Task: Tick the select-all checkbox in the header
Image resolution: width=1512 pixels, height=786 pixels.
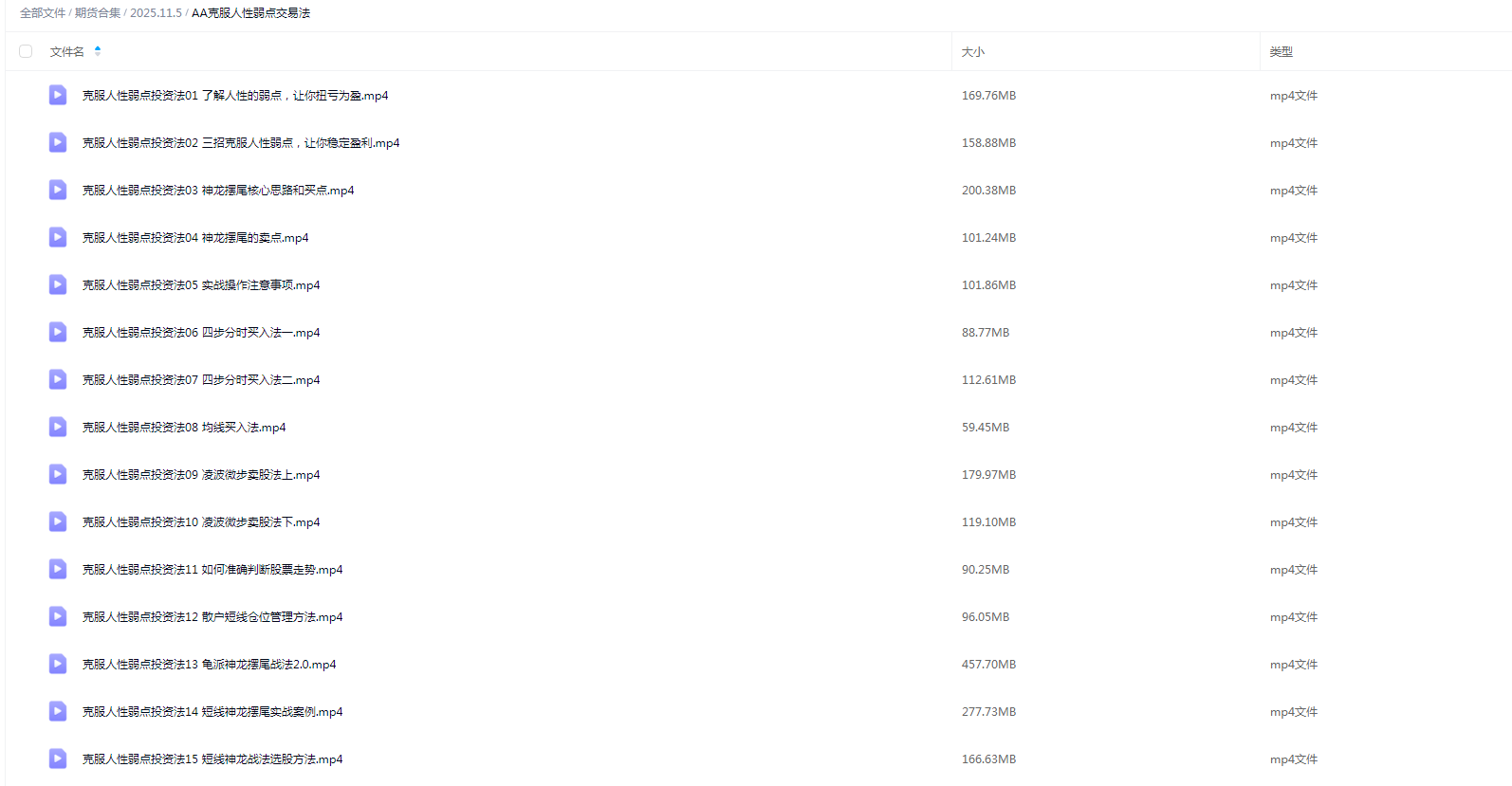Action: 26,51
